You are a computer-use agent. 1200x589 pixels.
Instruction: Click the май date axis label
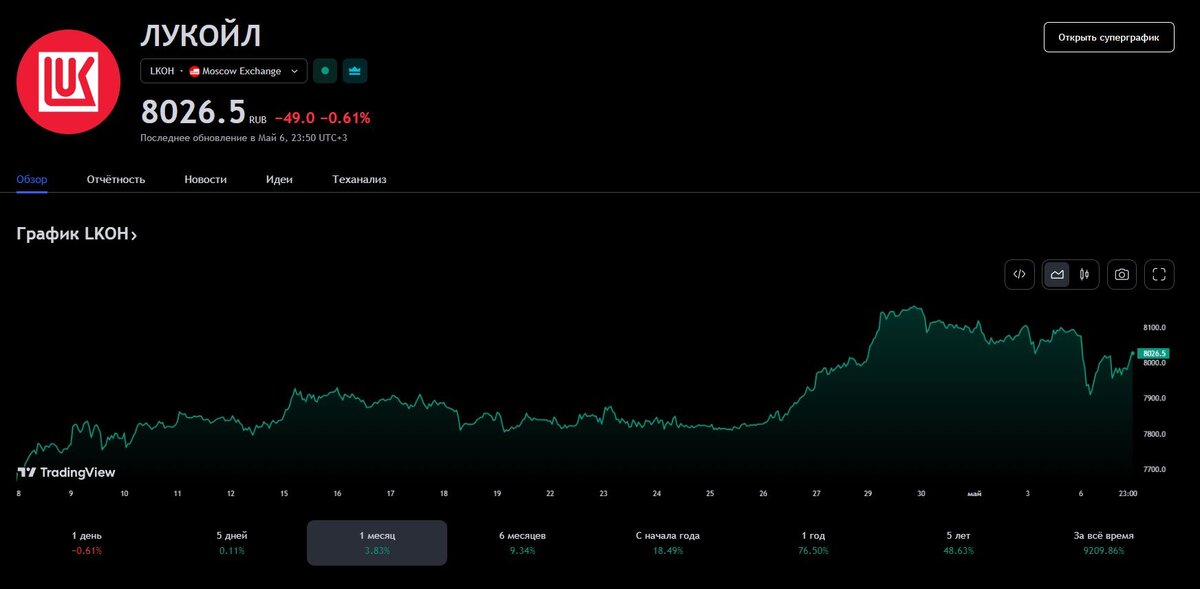pyautogui.click(x=974, y=493)
